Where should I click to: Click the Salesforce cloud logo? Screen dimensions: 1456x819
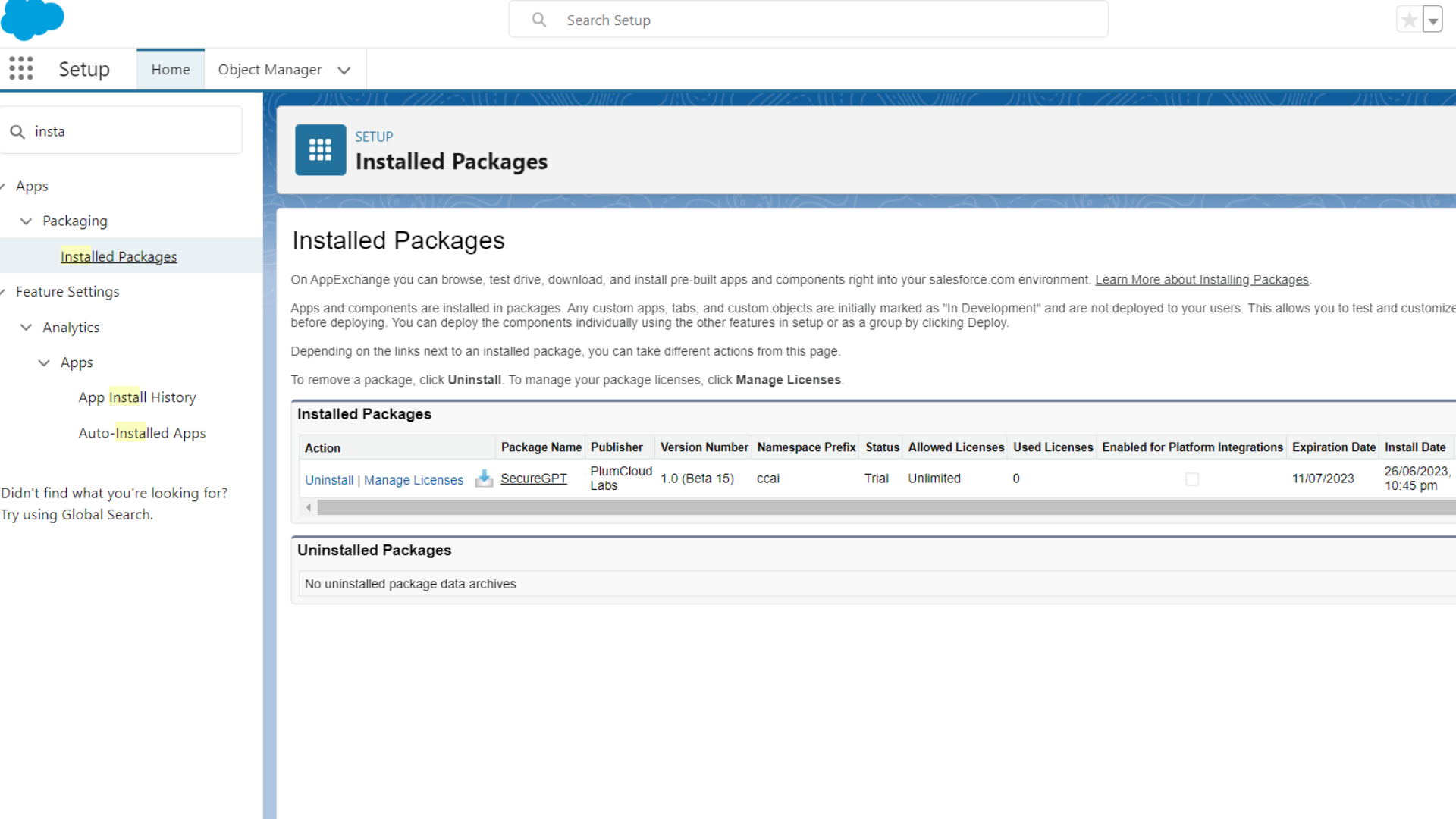click(x=32, y=19)
